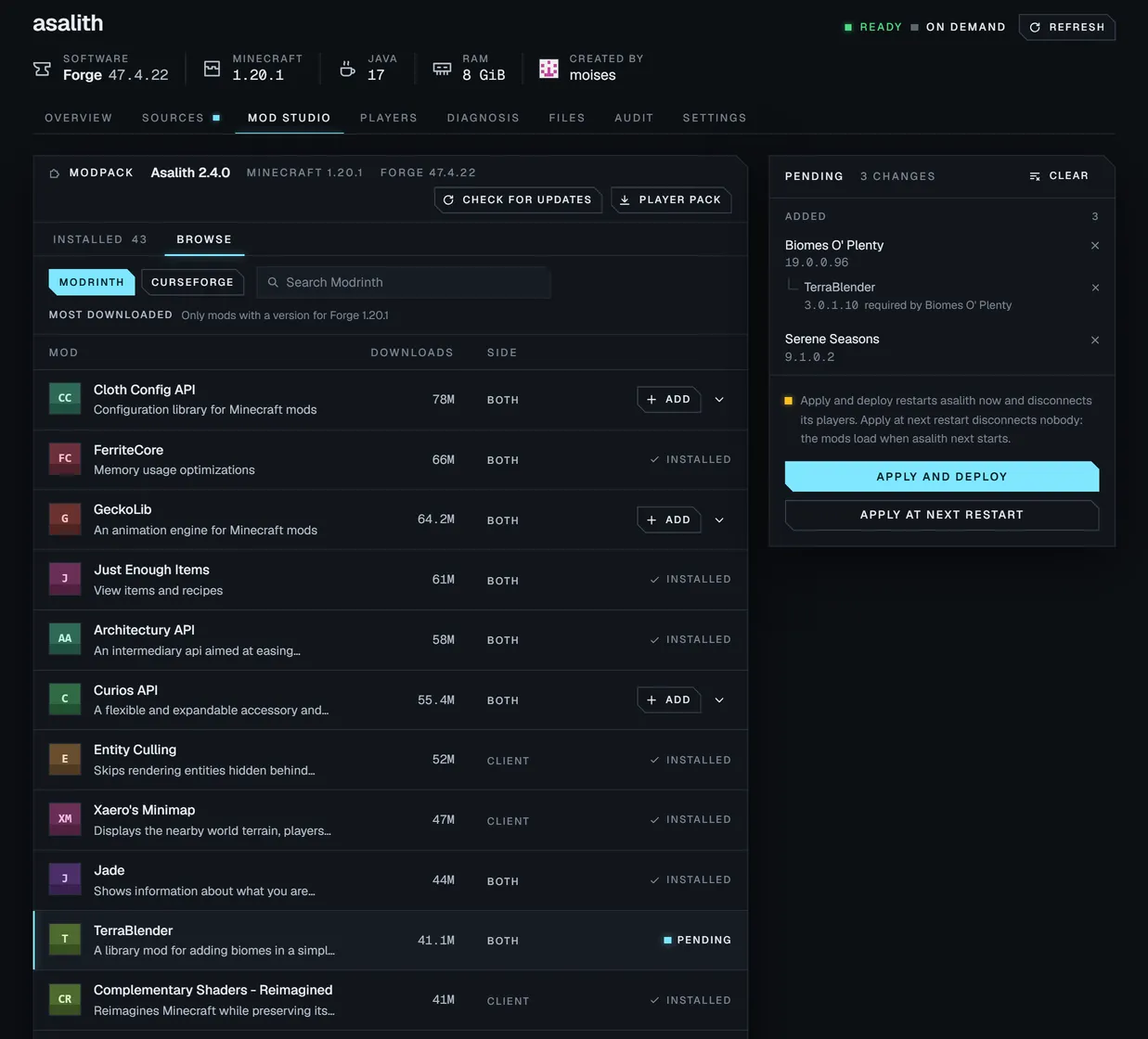The height and width of the screenshot is (1039, 1148).
Task: Click the RAM memory icon
Action: pyautogui.click(x=442, y=69)
